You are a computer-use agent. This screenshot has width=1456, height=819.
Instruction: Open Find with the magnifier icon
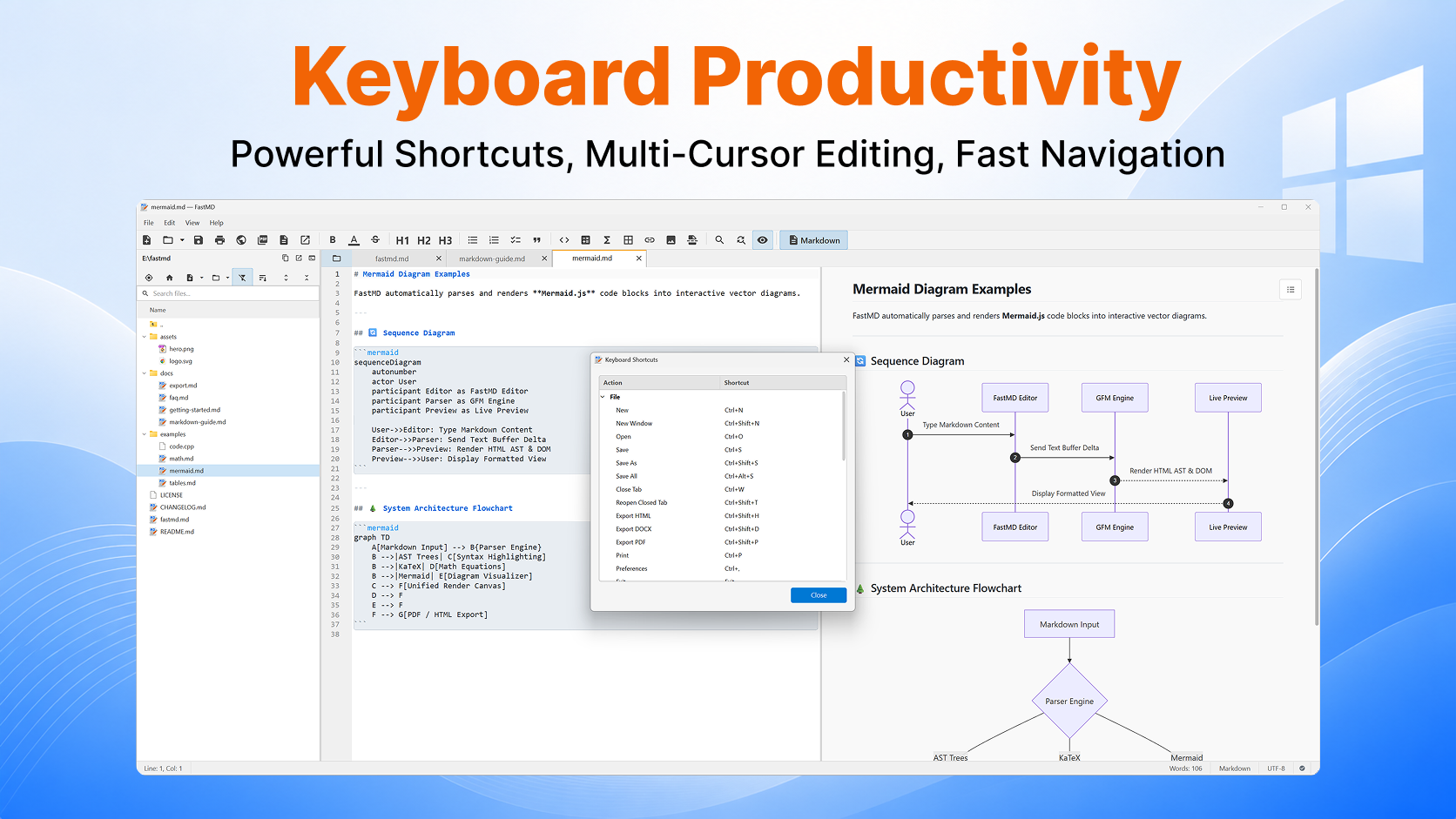click(719, 240)
